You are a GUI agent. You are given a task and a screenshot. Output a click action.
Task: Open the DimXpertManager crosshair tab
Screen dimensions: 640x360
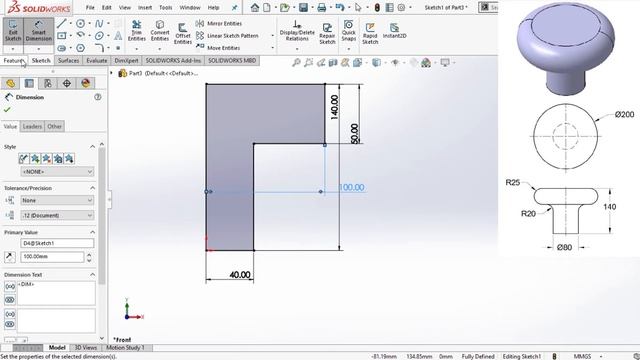point(67,83)
